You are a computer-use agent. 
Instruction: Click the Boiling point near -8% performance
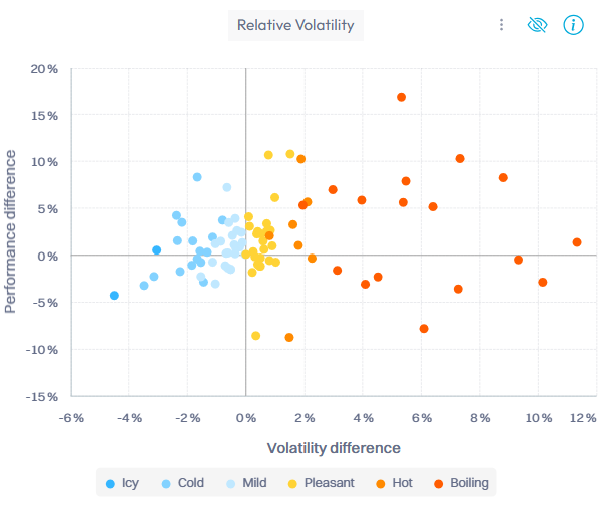pyautogui.click(x=424, y=329)
